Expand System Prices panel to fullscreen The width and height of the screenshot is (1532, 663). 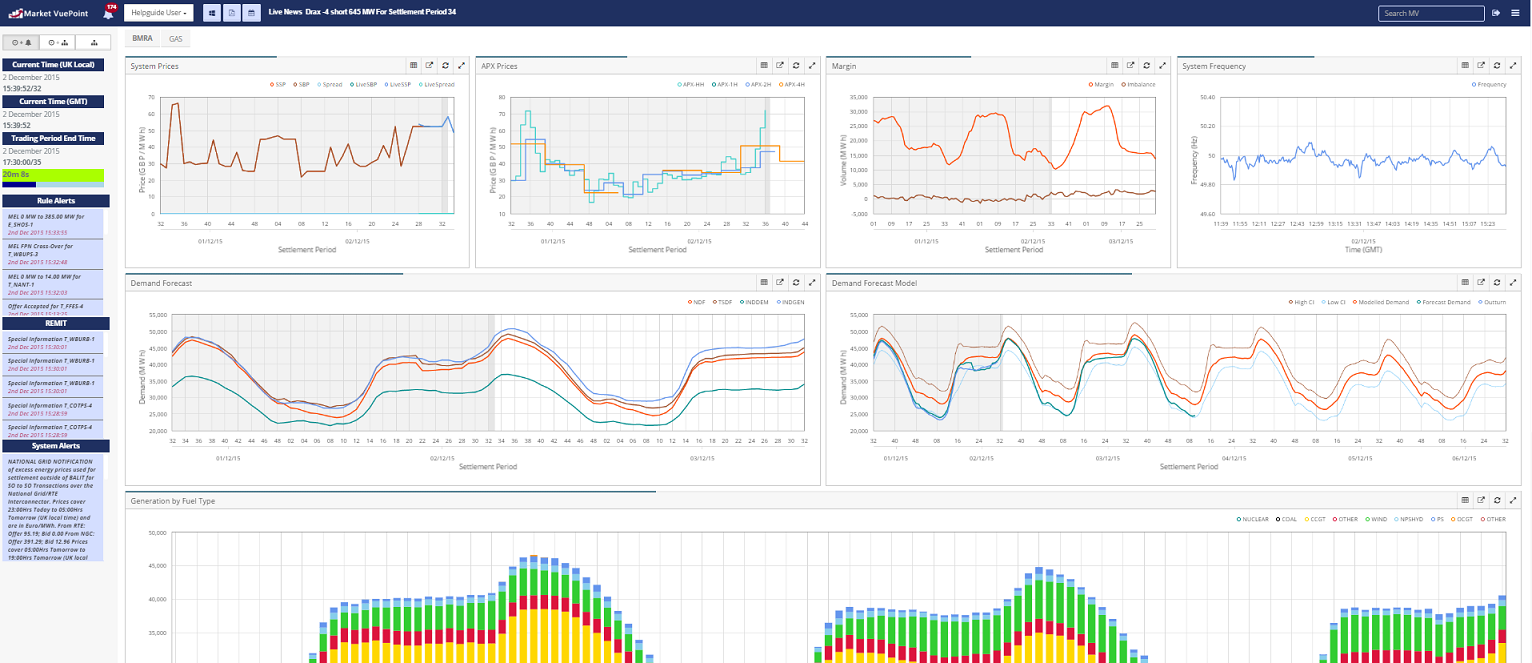pos(461,65)
